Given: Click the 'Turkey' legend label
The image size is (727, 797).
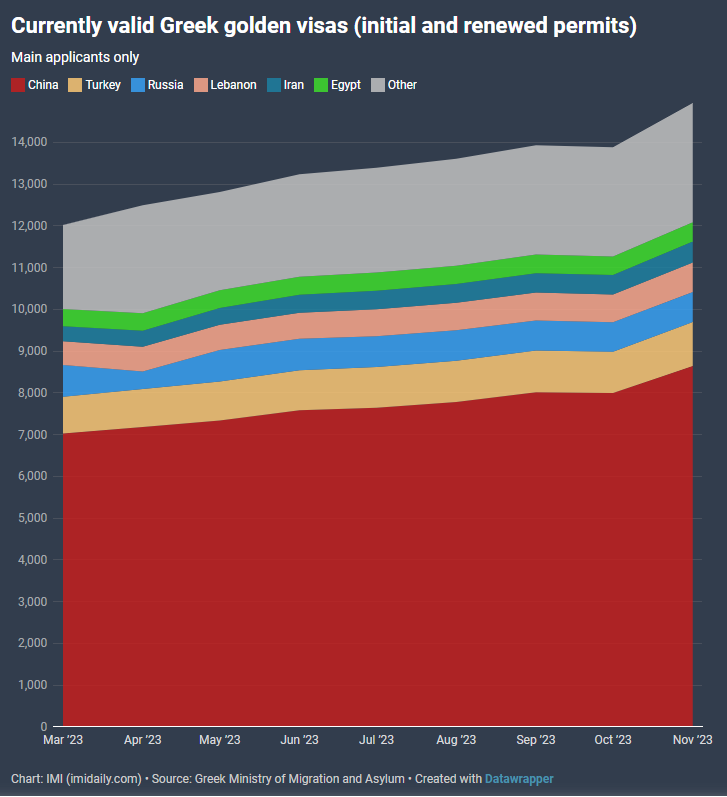Looking at the screenshot, I should click(103, 85).
